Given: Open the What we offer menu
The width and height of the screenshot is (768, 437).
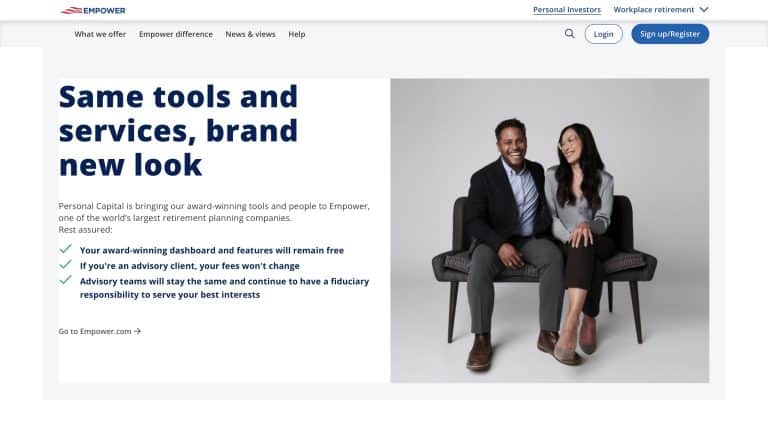Looking at the screenshot, I should [100, 34].
